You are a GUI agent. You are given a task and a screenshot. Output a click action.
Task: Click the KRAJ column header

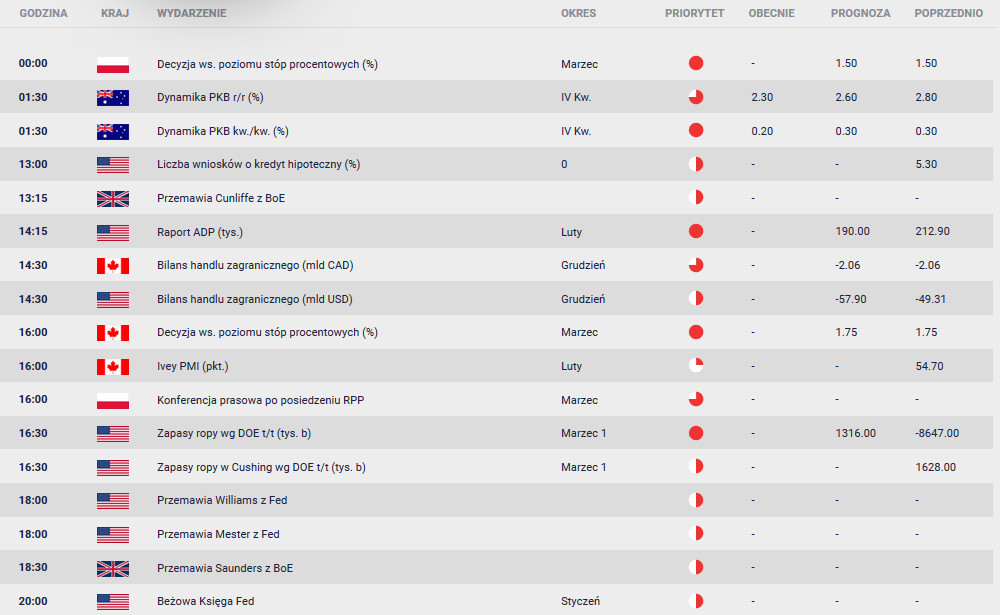(x=115, y=13)
